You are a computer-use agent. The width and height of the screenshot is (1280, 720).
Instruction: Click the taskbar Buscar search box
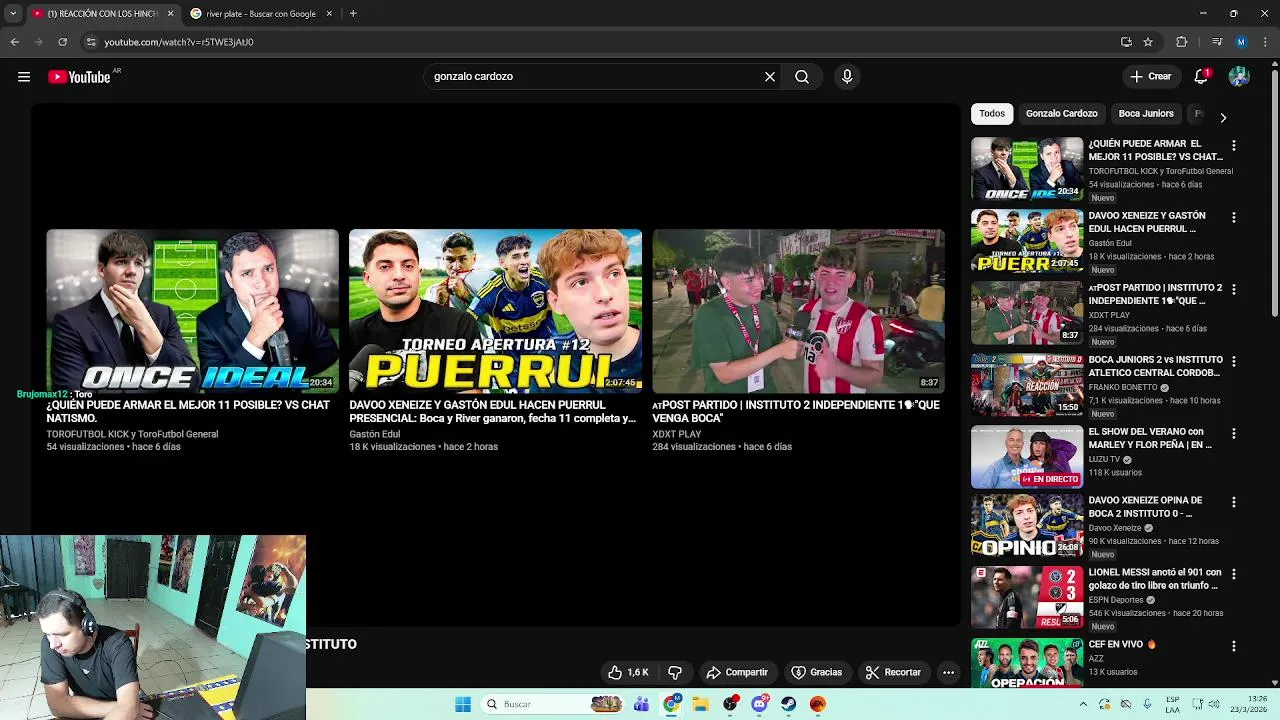[x=552, y=704]
